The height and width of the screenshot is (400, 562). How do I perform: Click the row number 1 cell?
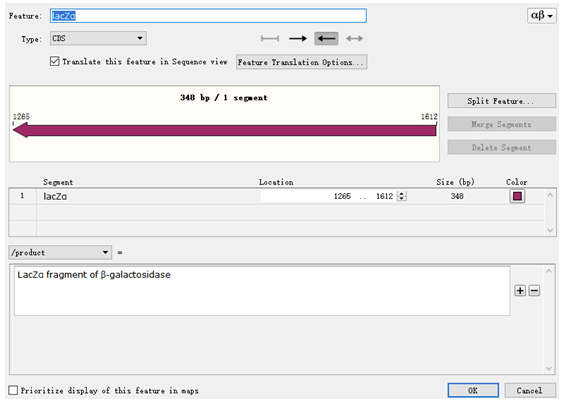click(22, 196)
